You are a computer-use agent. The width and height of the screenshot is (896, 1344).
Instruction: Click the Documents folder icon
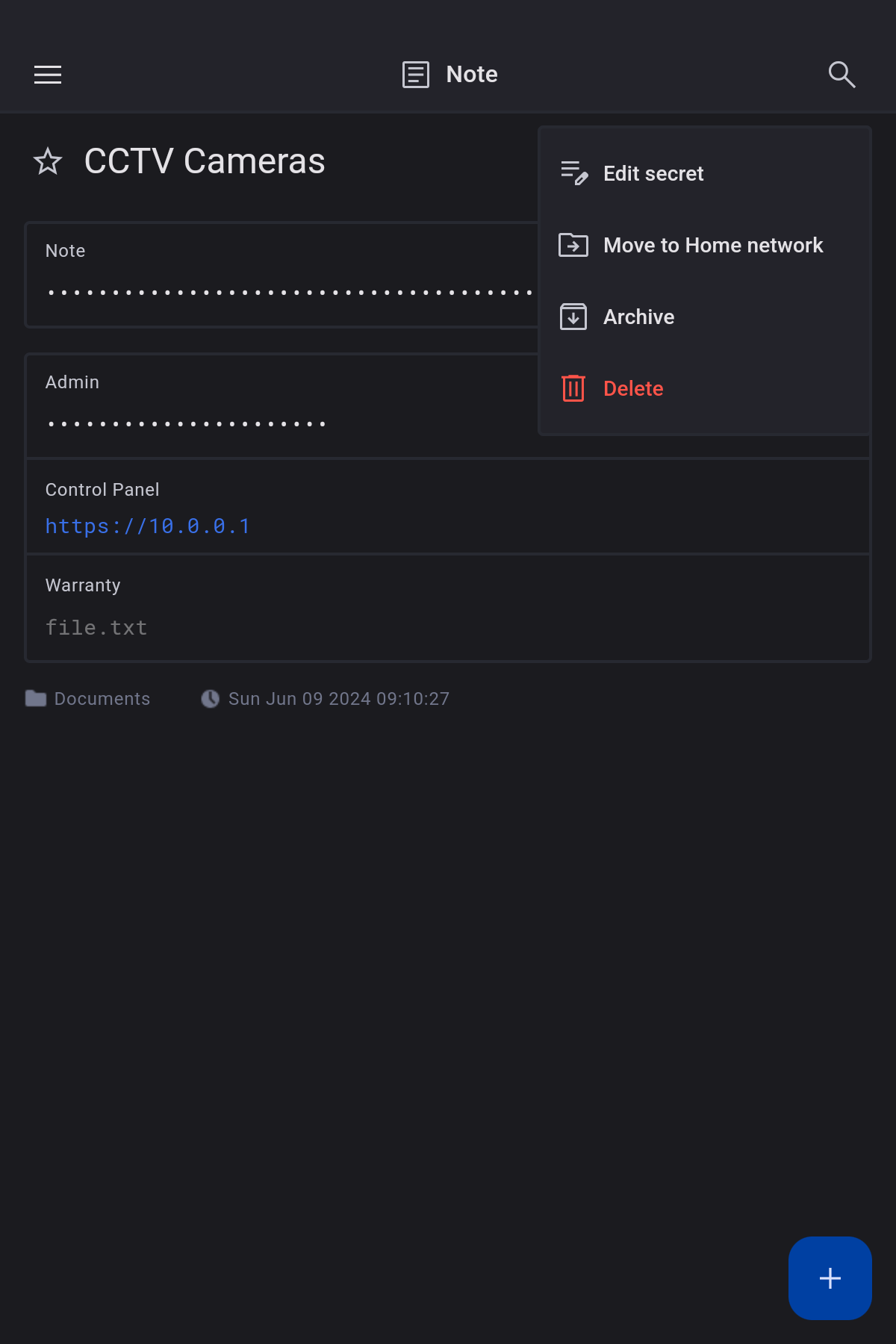pyautogui.click(x=36, y=699)
